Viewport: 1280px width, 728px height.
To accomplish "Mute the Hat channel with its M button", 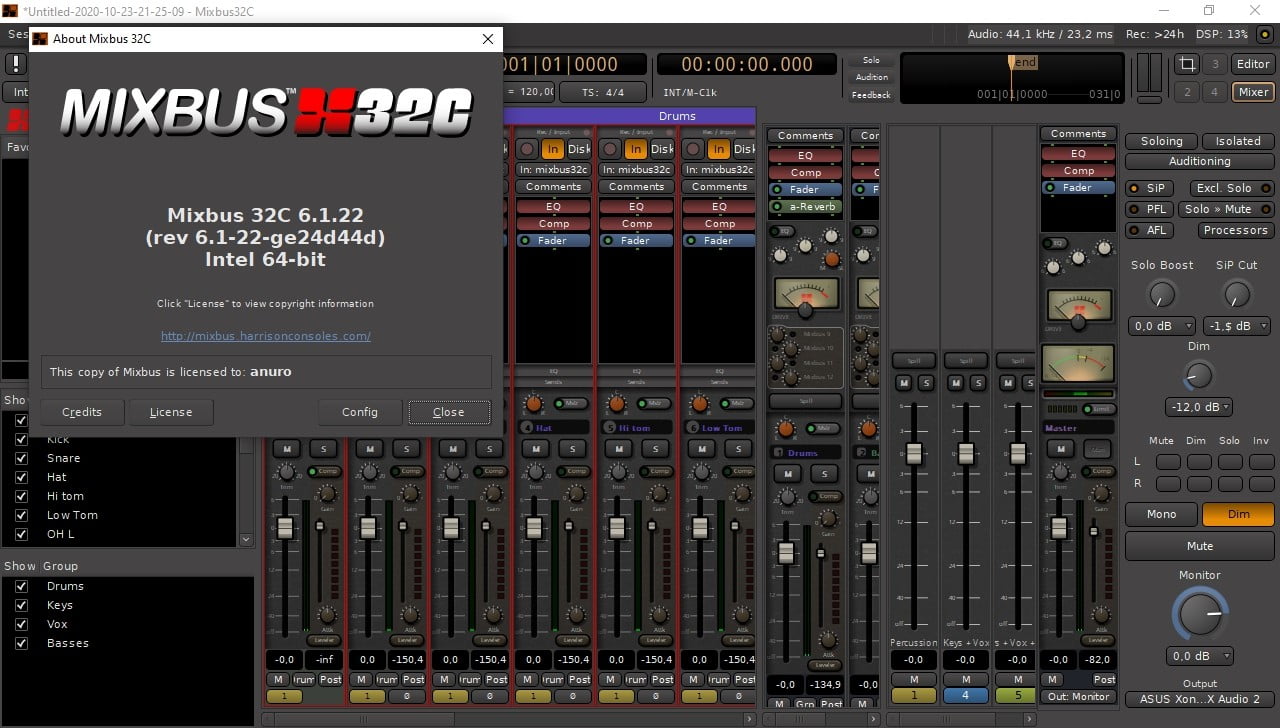I will (x=535, y=448).
